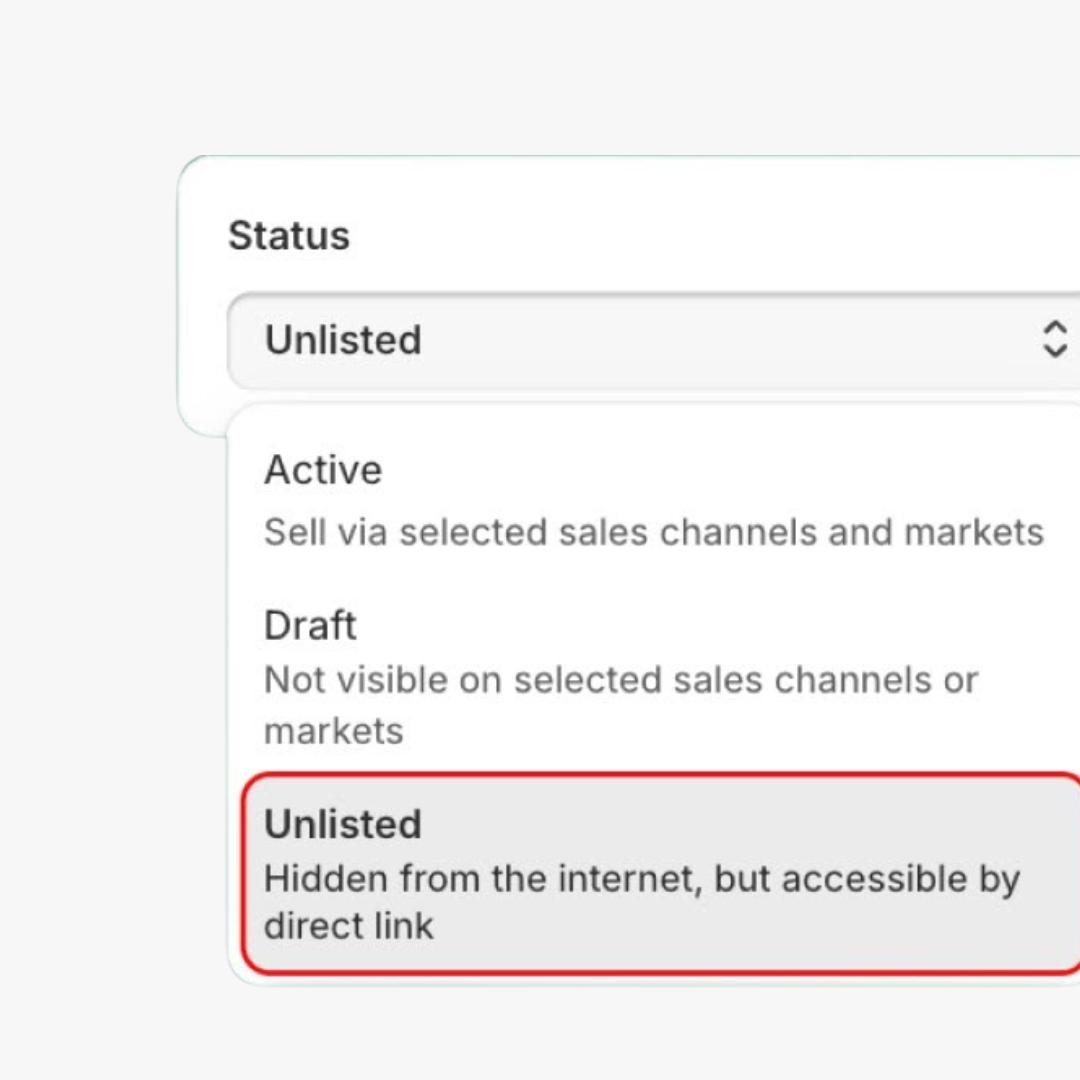Click blank area of Status card beside heading
This screenshot has width=1080, height=1080.
click(x=700, y=236)
